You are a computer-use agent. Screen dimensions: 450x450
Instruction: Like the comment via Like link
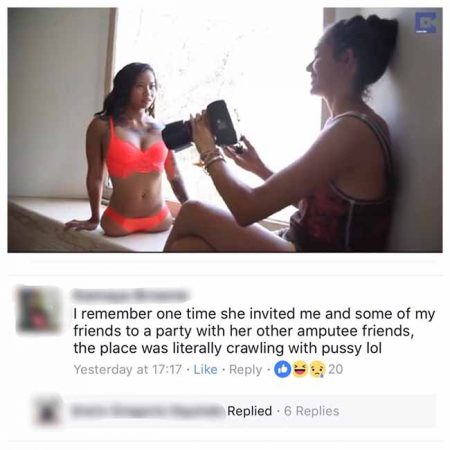(x=205, y=370)
